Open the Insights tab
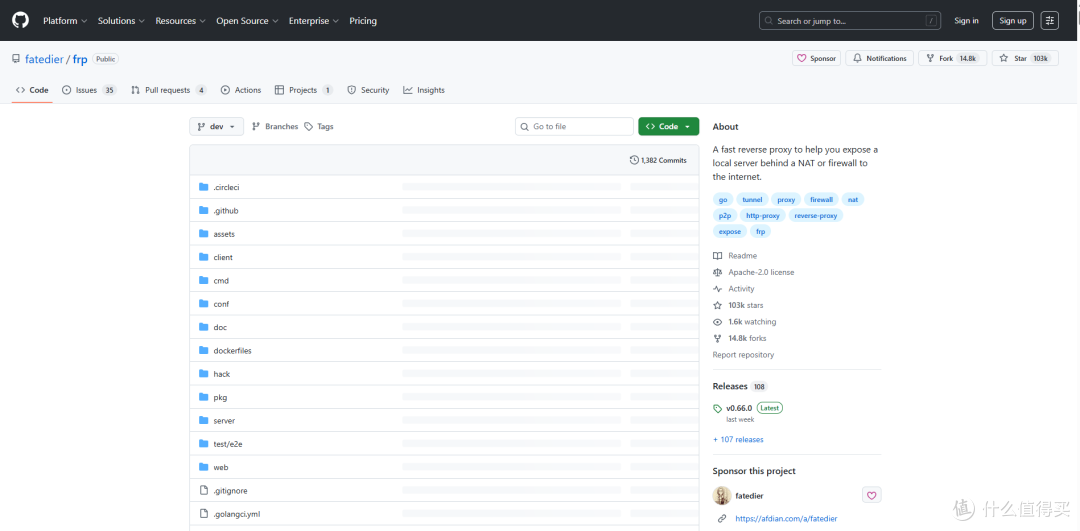The width and height of the screenshot is (1080, 531). [424, 90]
